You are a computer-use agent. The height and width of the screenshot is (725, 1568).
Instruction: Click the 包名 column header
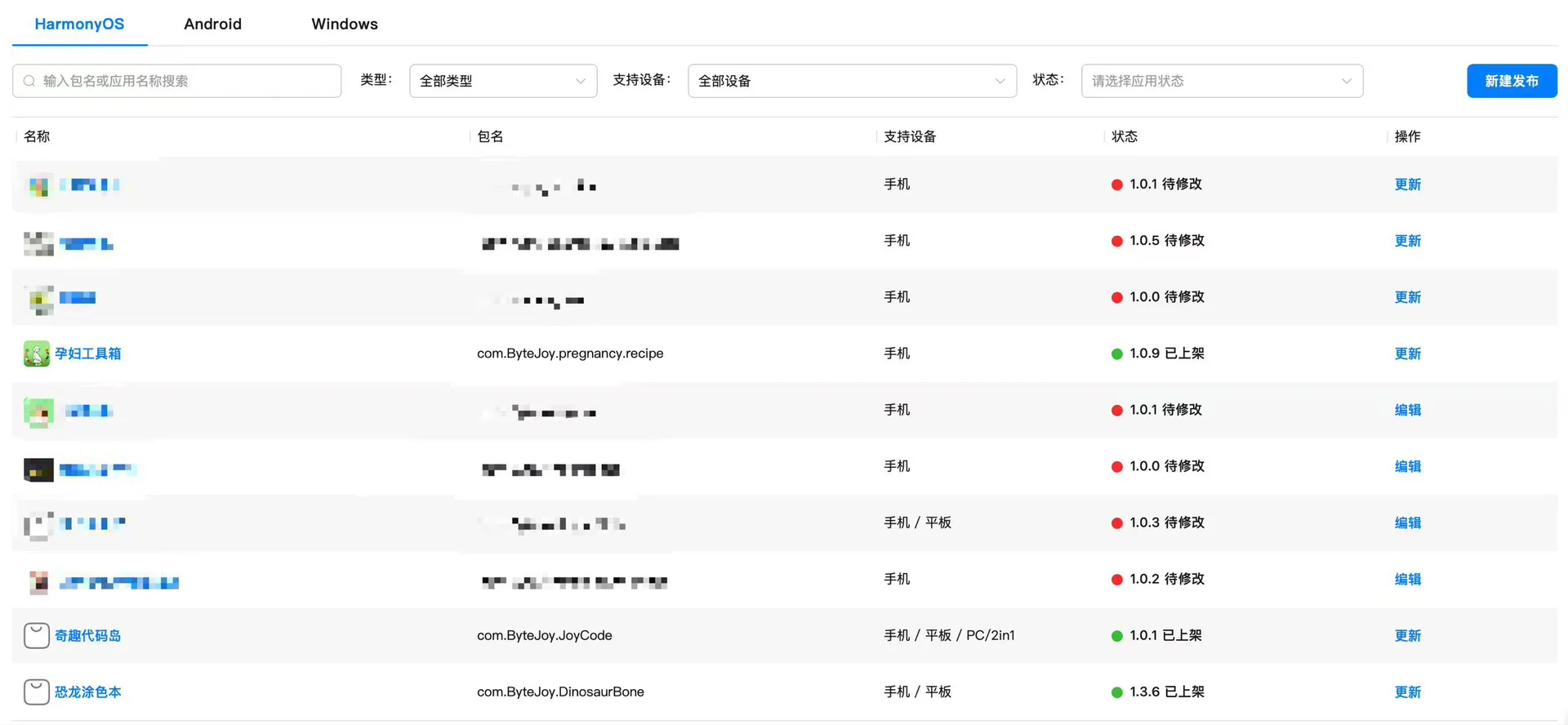click(x=490, y=136)
